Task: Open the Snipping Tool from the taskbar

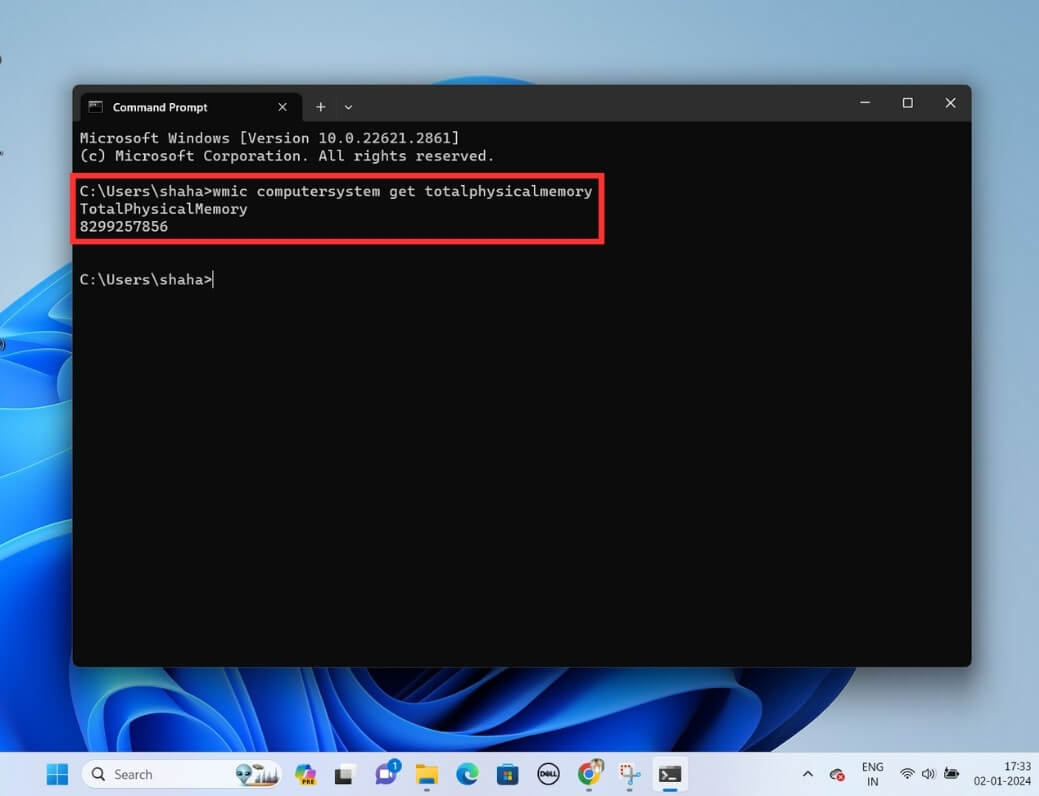Action: 628,774
